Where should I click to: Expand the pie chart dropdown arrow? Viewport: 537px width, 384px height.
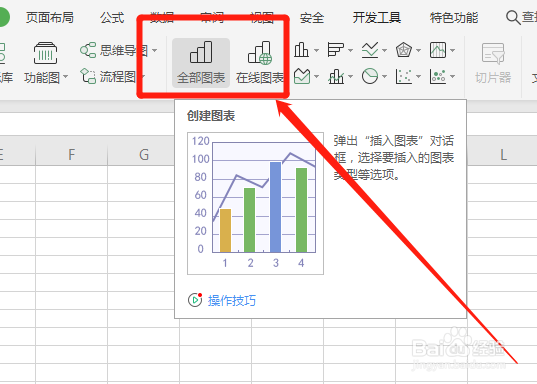point(384,76)
